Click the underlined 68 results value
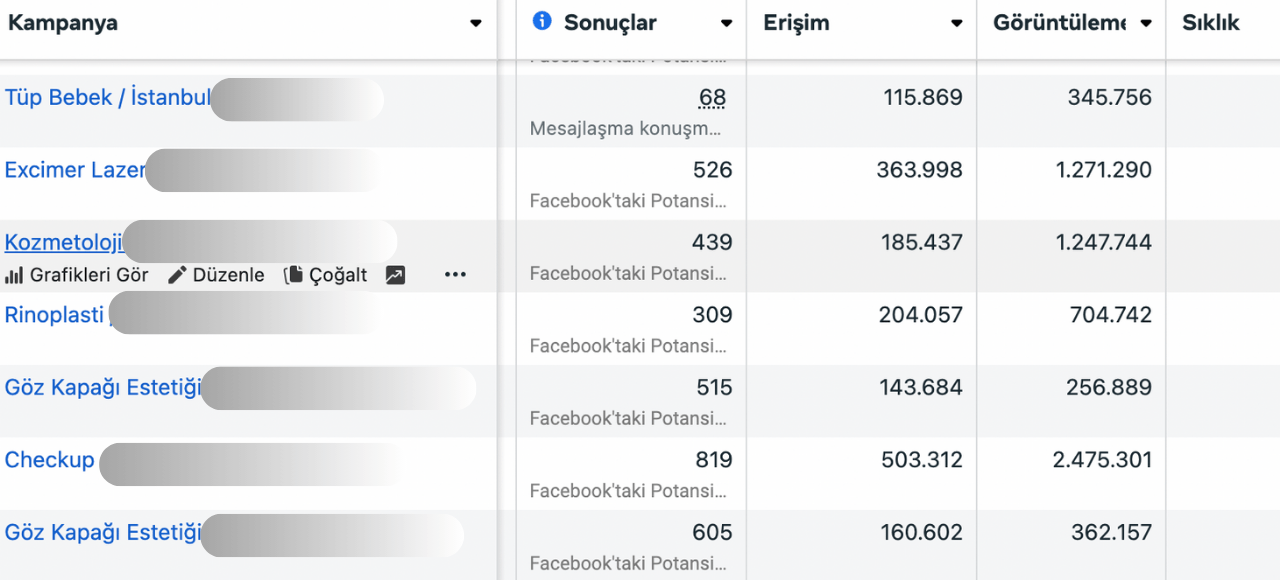Viewport: 1280px width, 580px height. [712, 98]
